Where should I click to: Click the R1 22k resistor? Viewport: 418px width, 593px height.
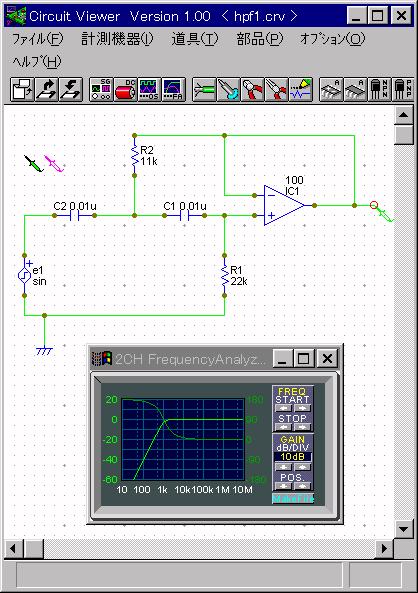point(224,275)
